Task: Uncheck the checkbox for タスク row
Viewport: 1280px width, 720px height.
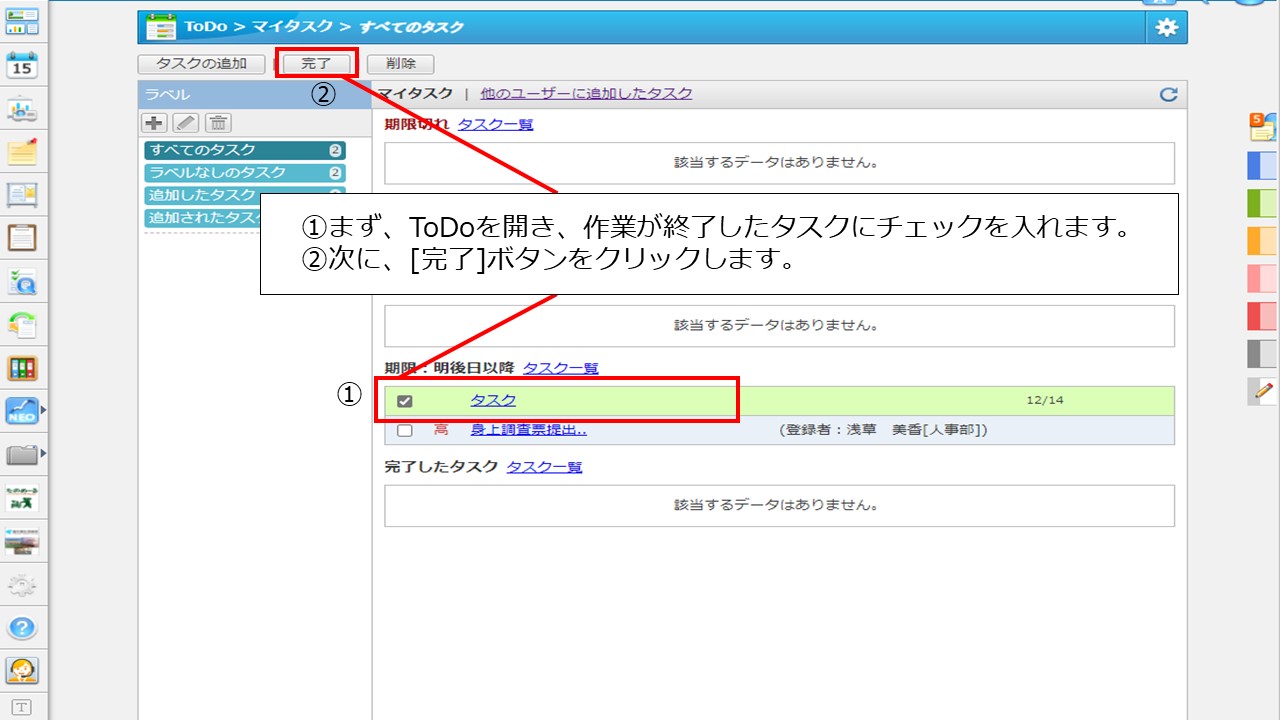Action: [x=405, y=402]
